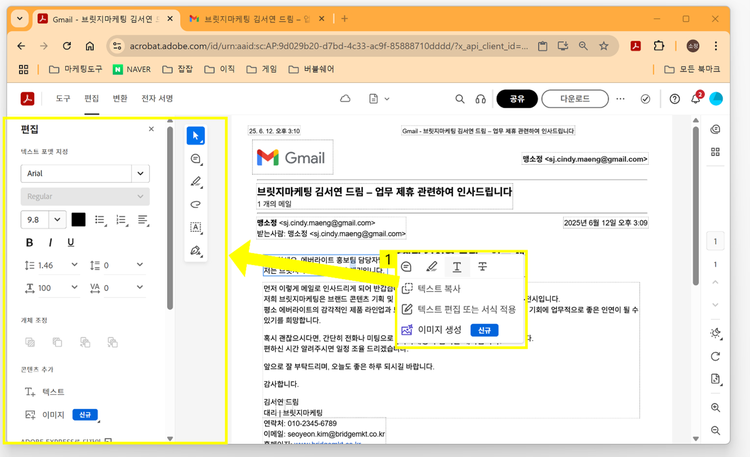
Task: Click the 다운로드 button
Action: 575,99
